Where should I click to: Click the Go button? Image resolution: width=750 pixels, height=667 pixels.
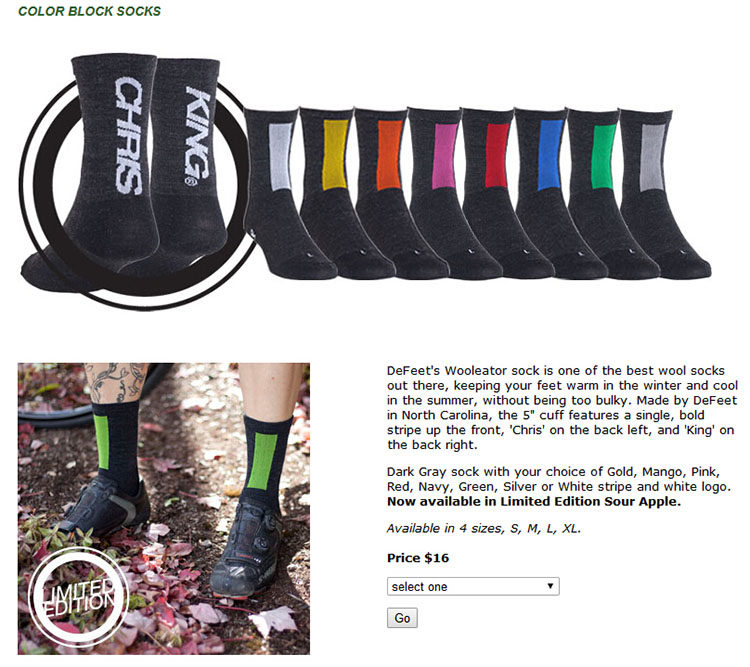(x=402, y=618)
